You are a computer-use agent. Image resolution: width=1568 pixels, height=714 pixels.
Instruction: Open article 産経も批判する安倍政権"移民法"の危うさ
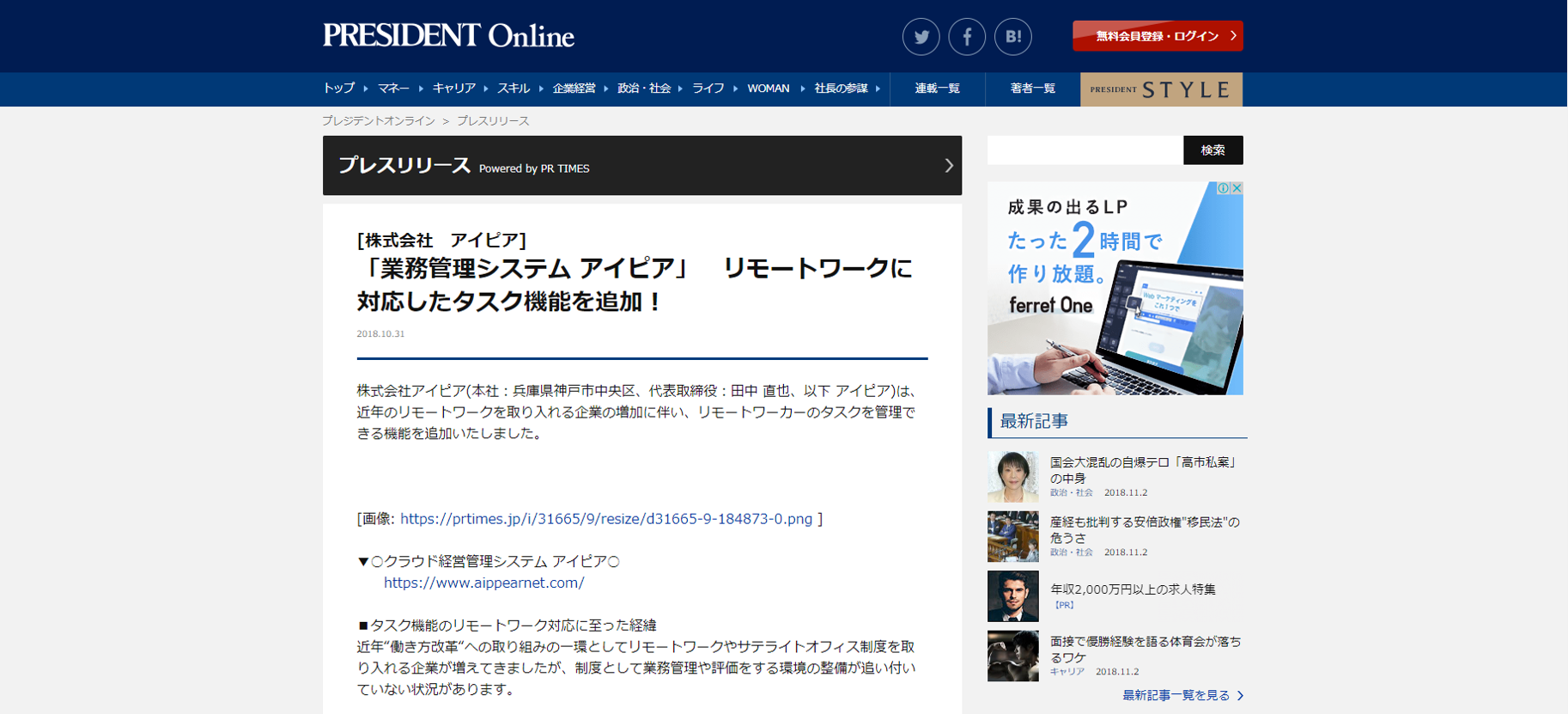1145,530
